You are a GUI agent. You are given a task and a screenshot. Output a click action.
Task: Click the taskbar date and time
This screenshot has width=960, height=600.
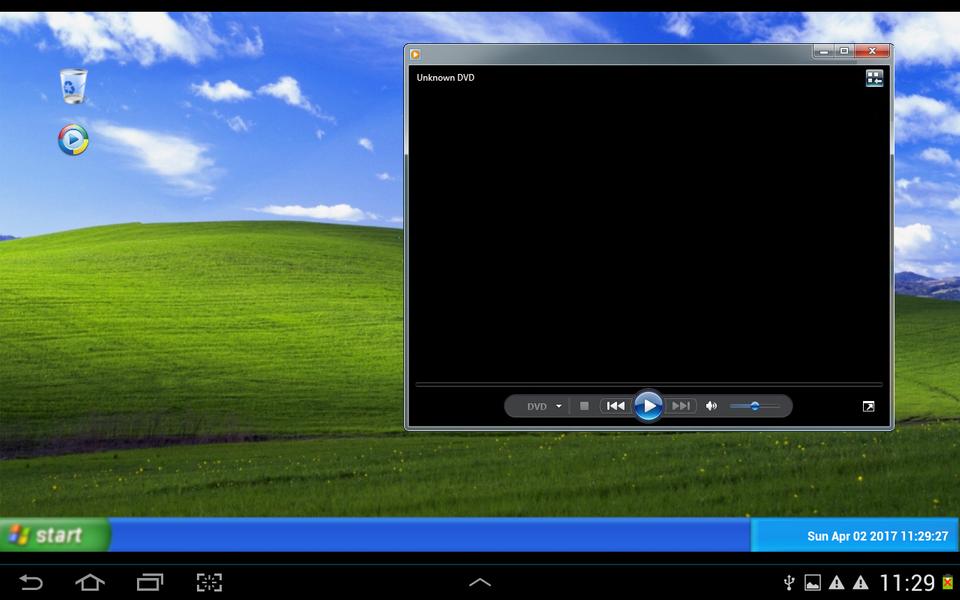(877, 536)
